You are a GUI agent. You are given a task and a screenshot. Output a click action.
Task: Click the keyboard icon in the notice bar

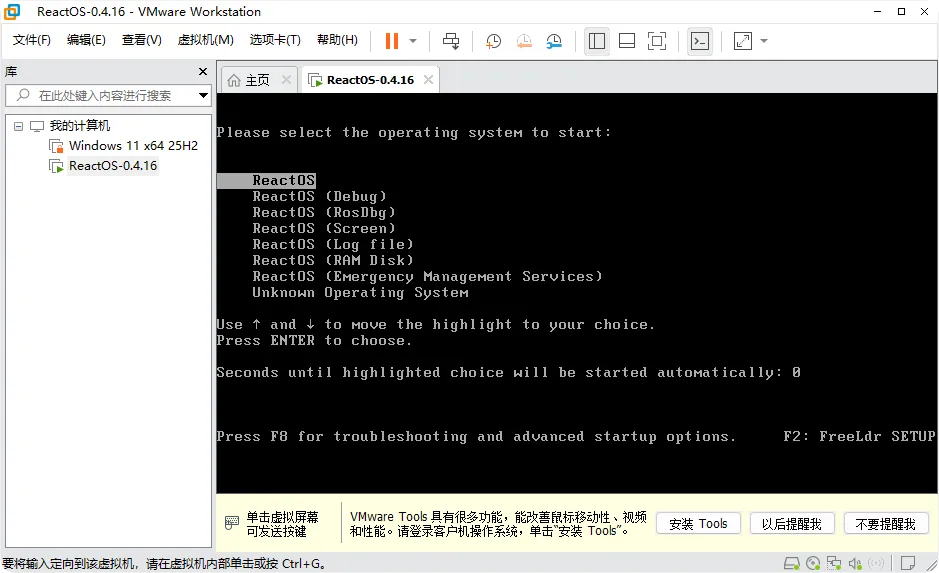(x=232, y=523)
